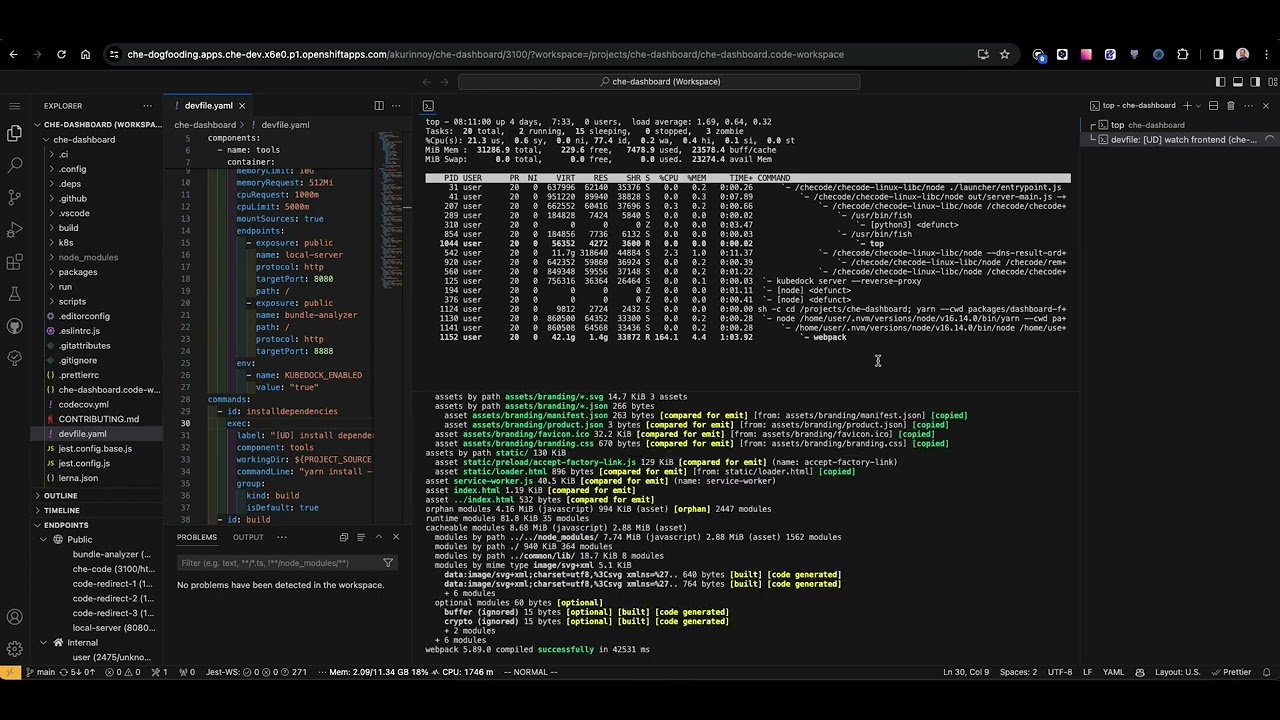The height and width of the screenshot is (720, 1280).
Task: Go to the browser home page
Action: coord(85,54)
